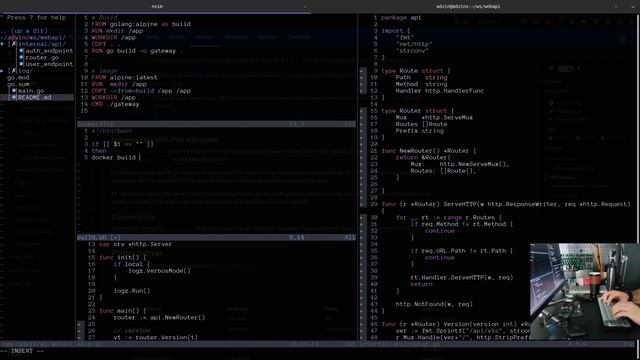Place cursor on 'http.NotFound(w, req)' line
The image size is (640, 360).
click(434, 304)
